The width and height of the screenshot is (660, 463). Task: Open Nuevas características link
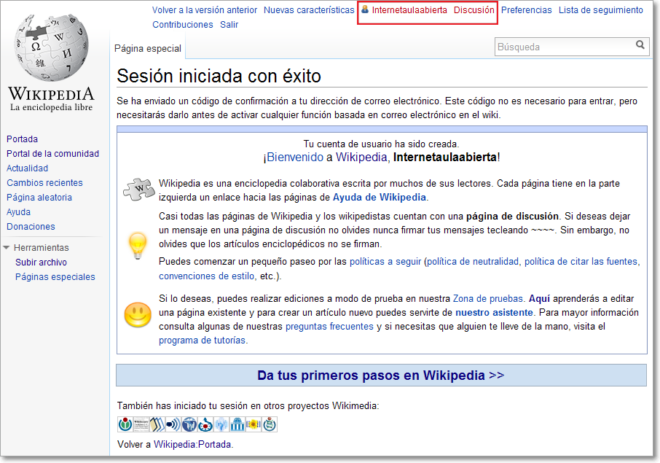[309, 10]
